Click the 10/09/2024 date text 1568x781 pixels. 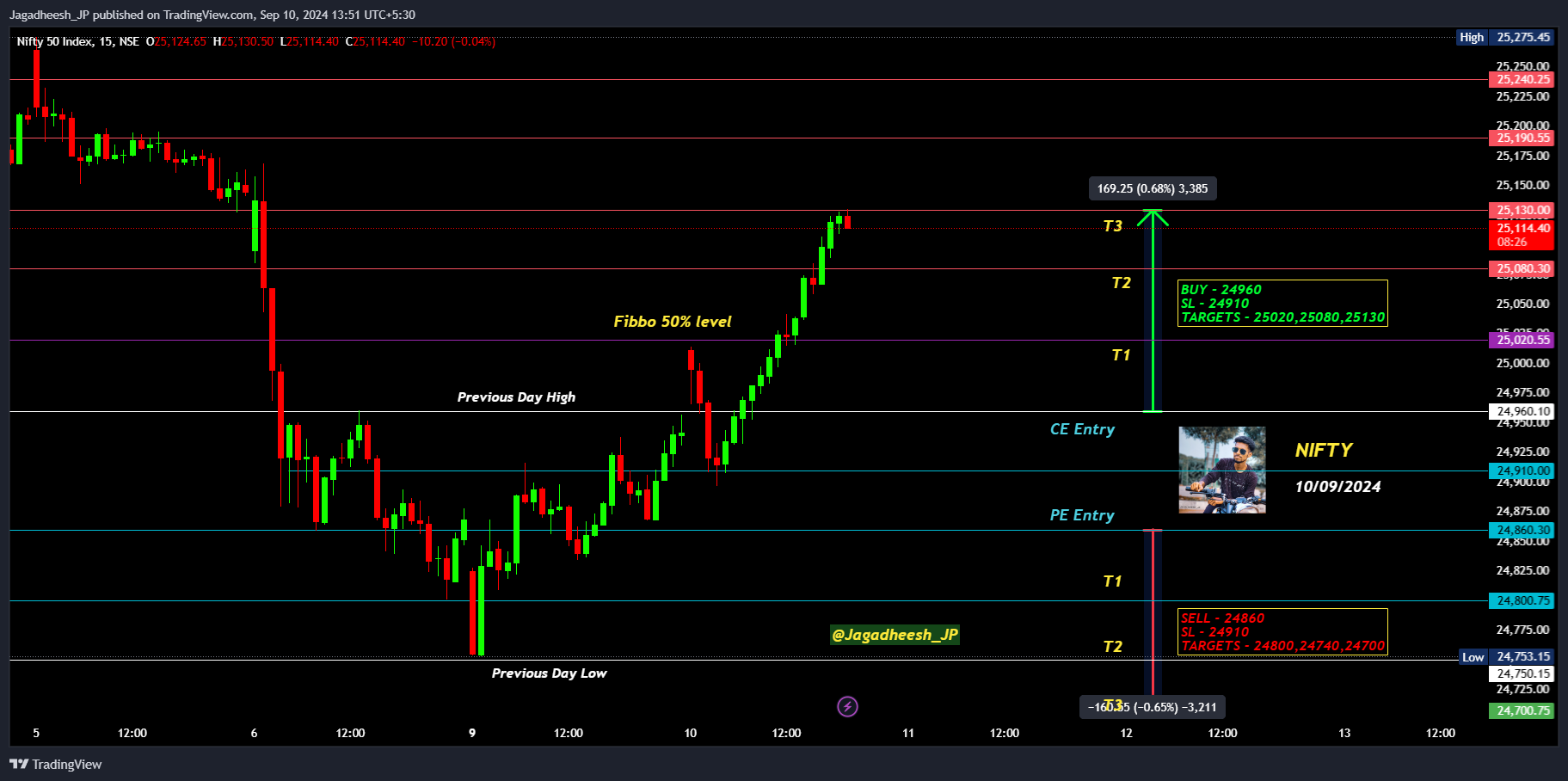[1338, 486]
